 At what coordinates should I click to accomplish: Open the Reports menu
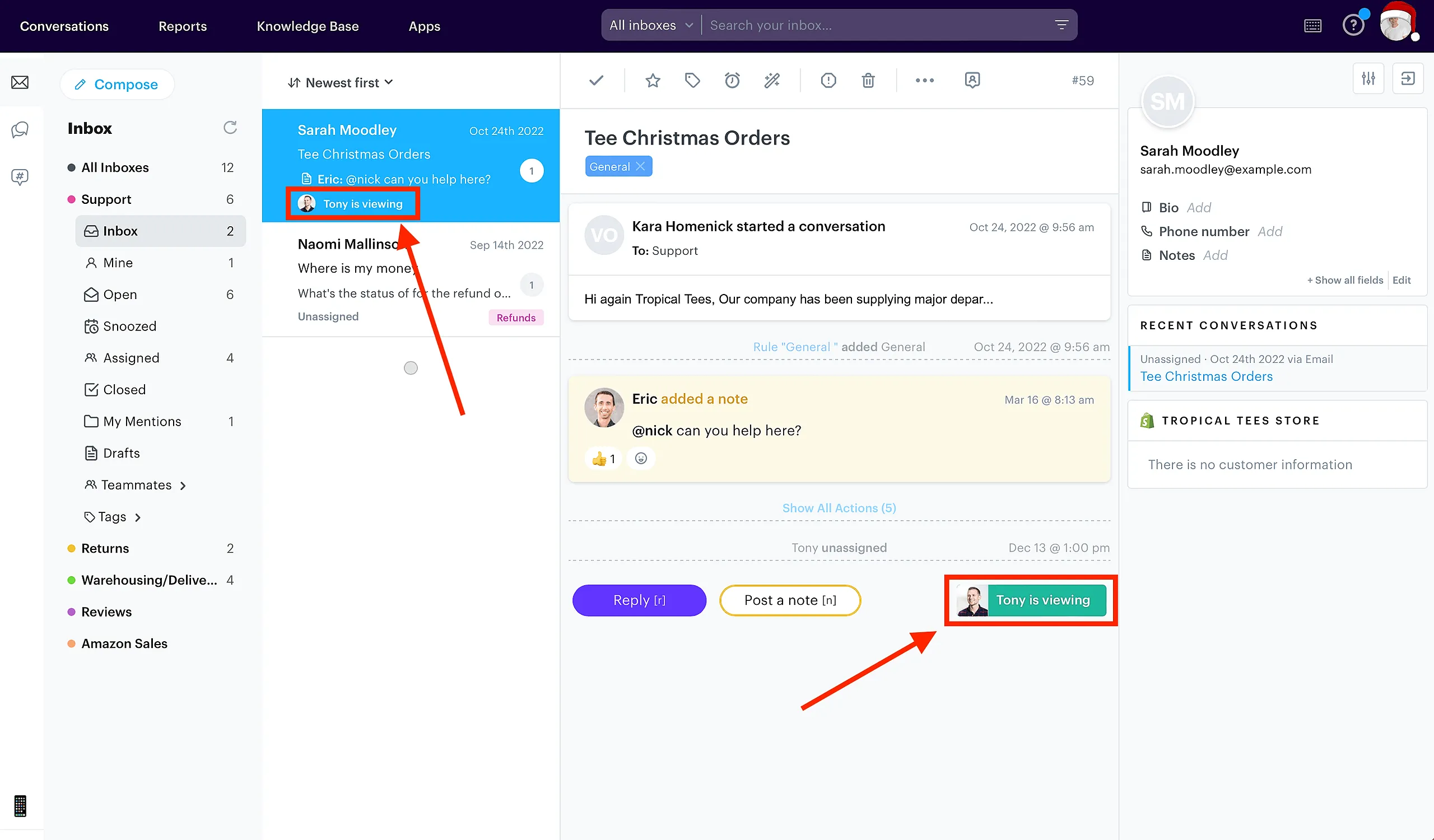click(182, 26)
